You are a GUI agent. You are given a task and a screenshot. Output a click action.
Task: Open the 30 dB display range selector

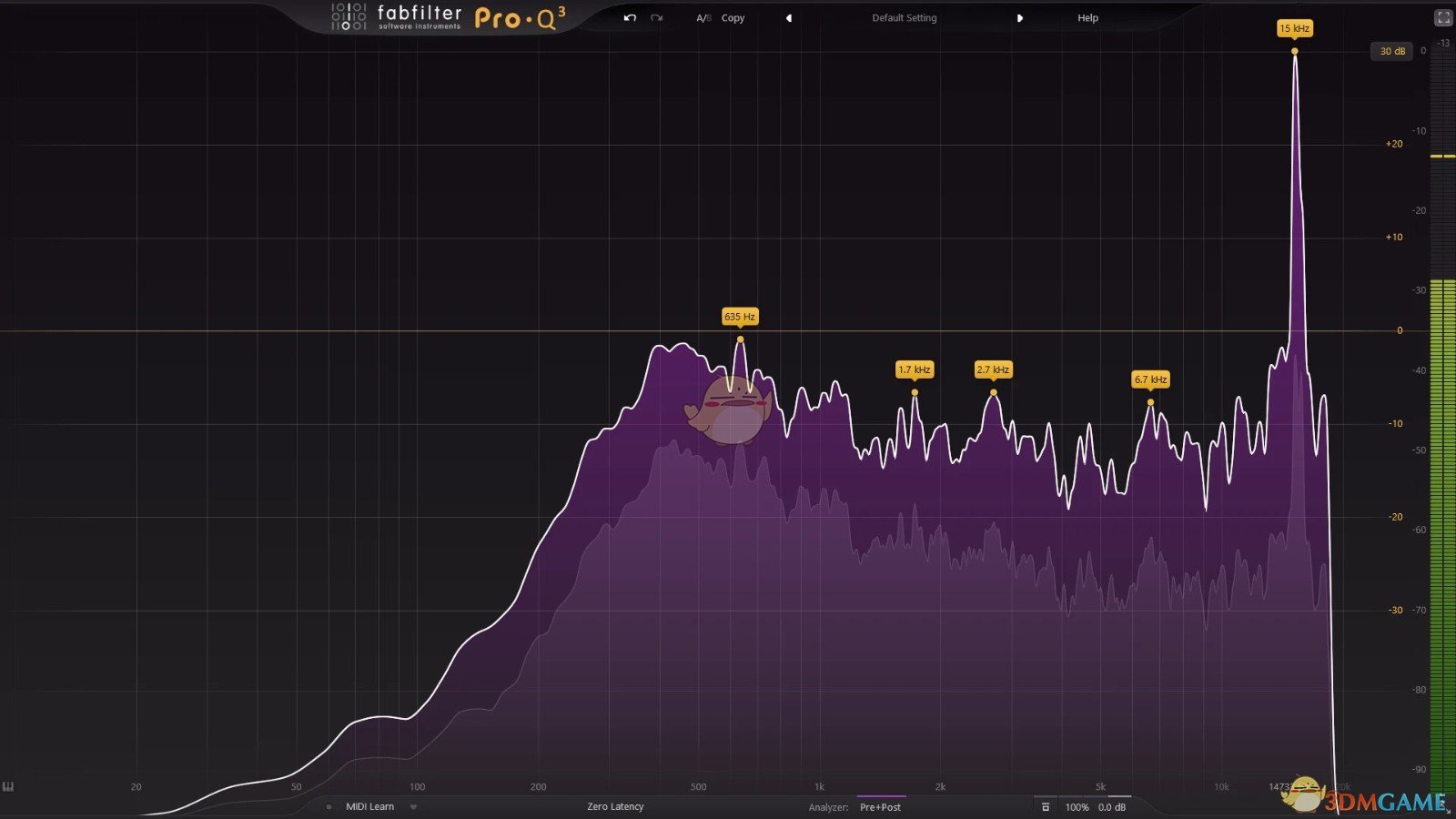[1391, 51]
